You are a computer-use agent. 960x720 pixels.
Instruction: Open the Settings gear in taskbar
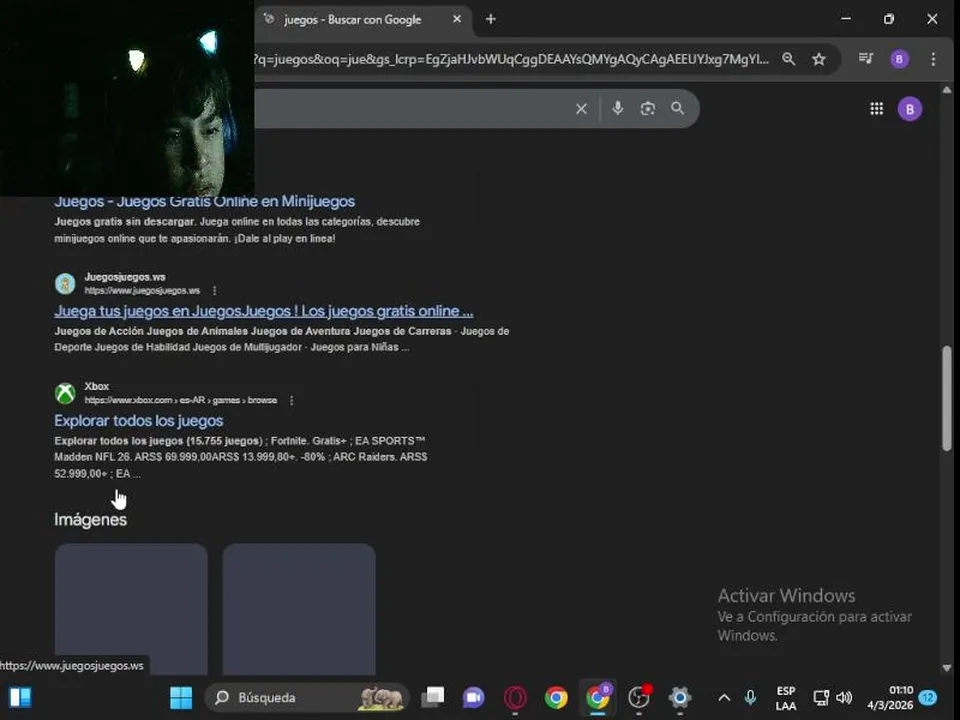point(680,697)
